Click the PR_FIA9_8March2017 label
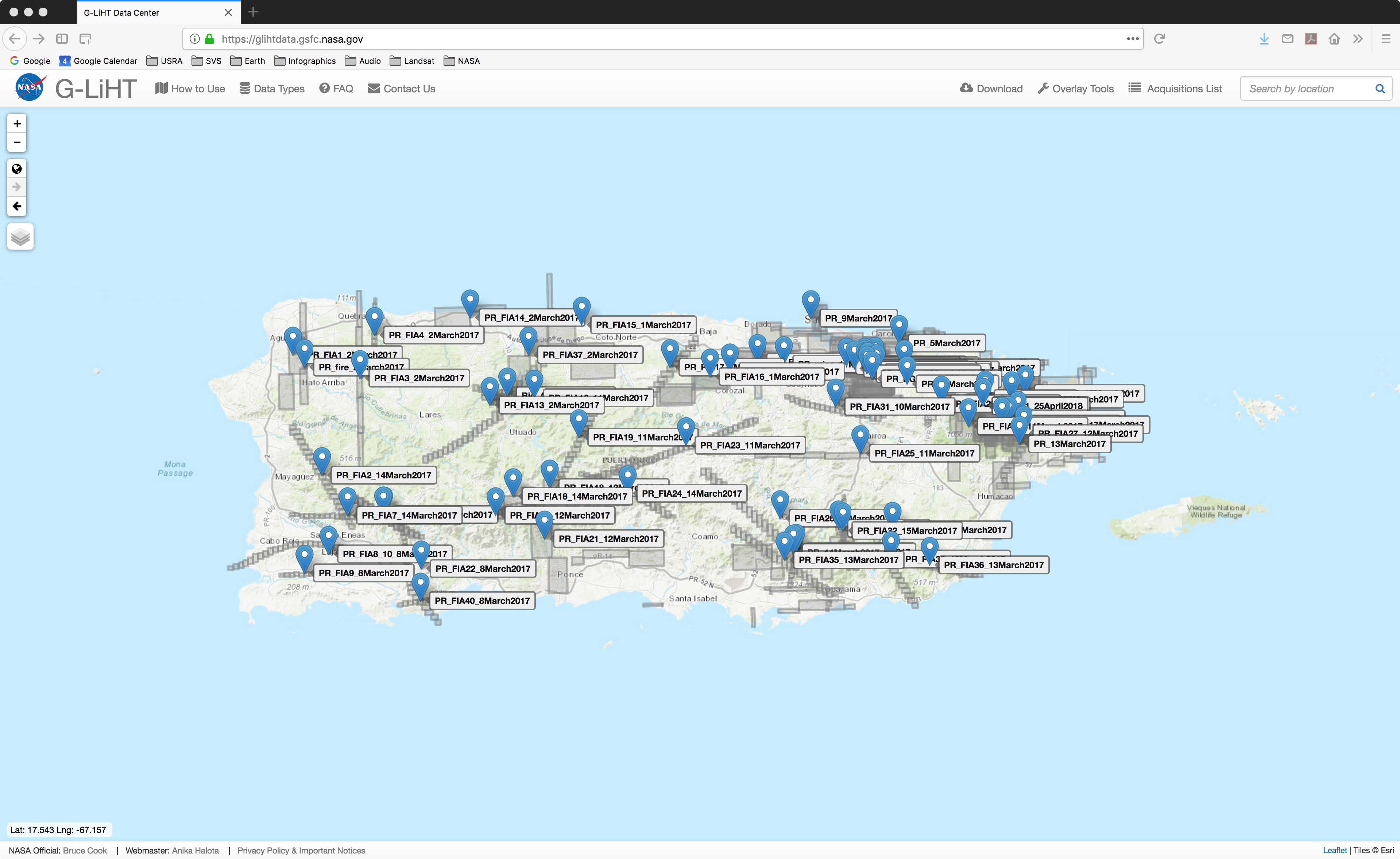This screenshot has width=1400, height=859. [x=364, y=573]
